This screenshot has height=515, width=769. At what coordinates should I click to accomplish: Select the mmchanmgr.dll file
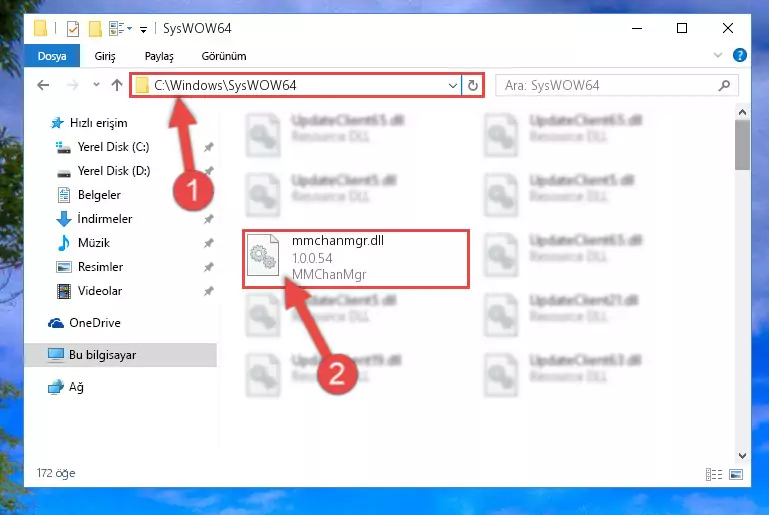[356, 258]
